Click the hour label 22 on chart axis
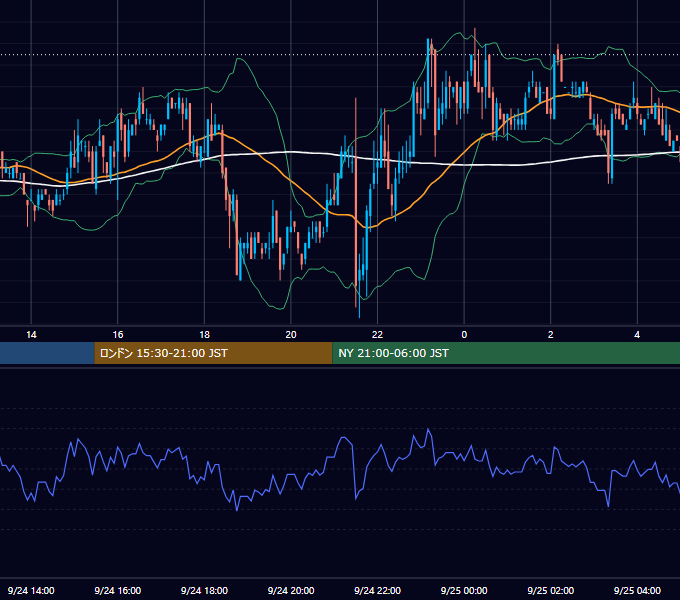The width and height of the screenshot is (680, 600). 377,335
